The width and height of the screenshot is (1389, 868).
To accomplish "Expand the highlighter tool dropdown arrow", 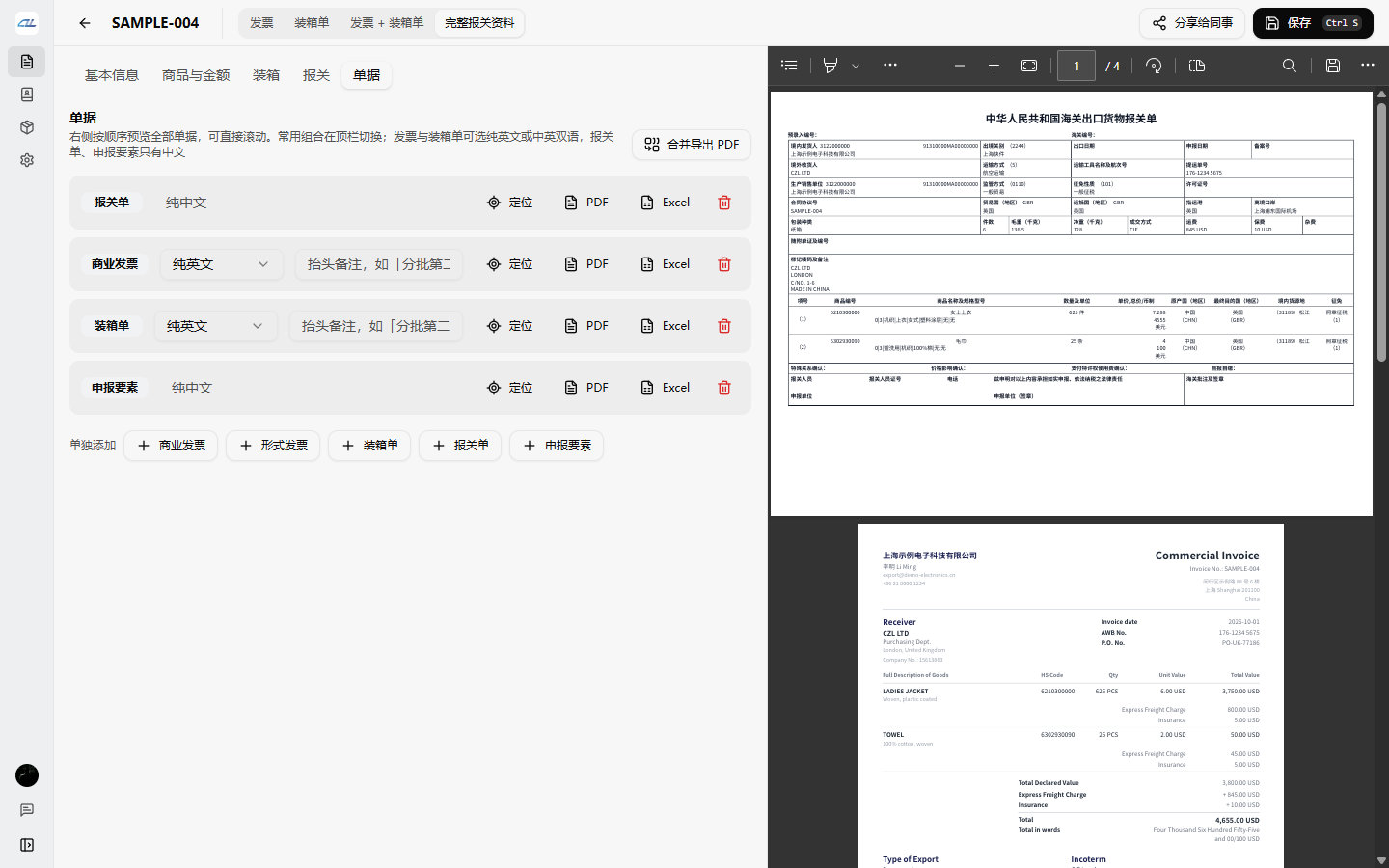I will (x=856, y=66).
